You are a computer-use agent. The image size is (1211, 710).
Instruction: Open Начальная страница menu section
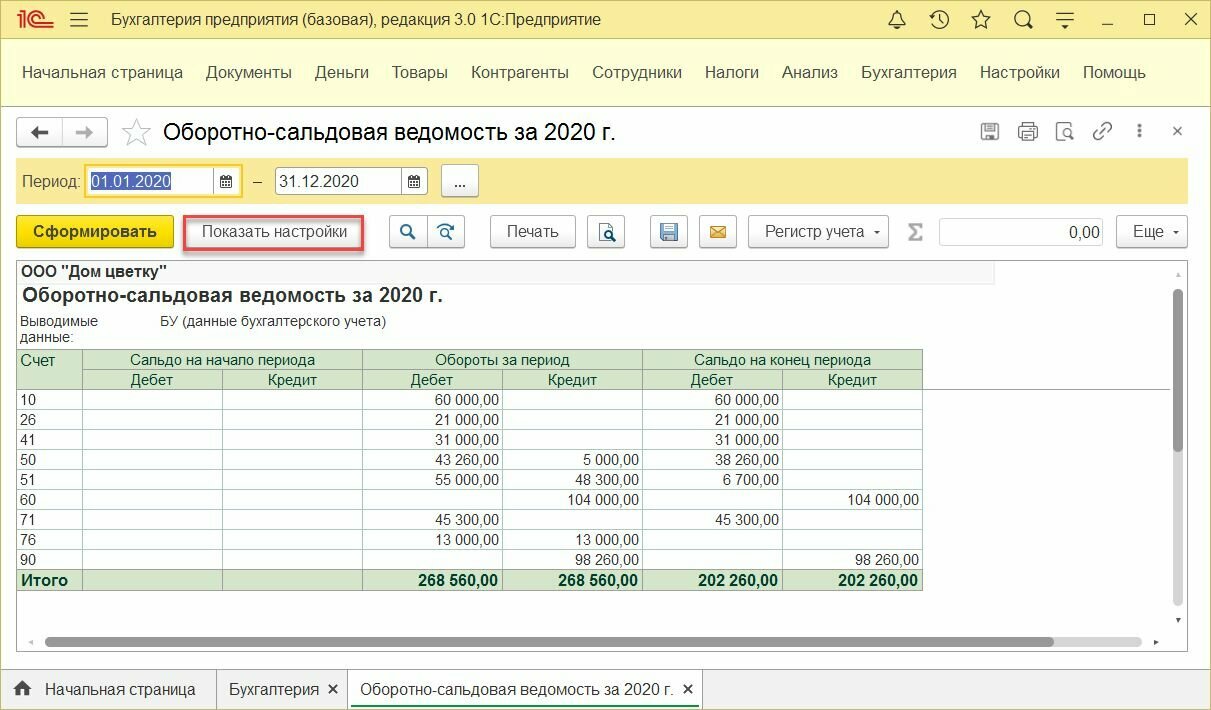click(x=103, y=72)
